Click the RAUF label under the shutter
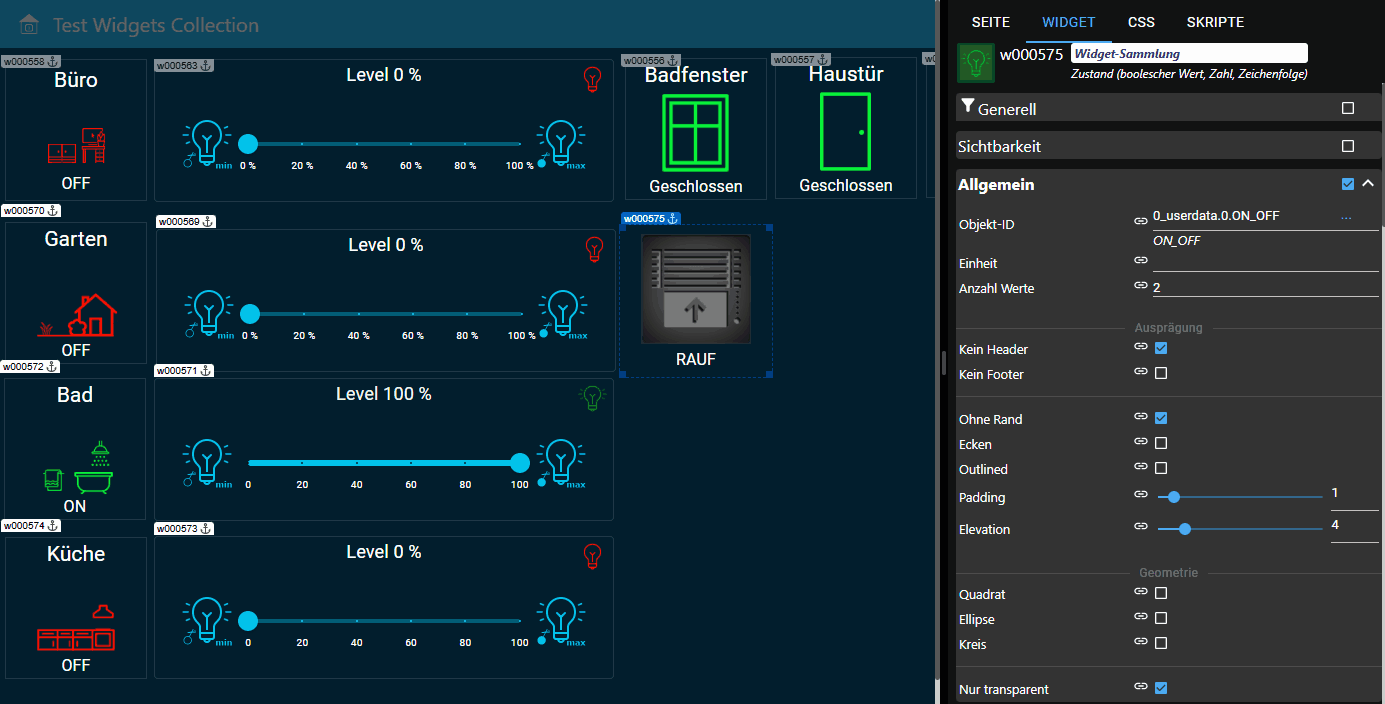The height and width of the screenshot is (704, 1385). click(x=696, y=359)
